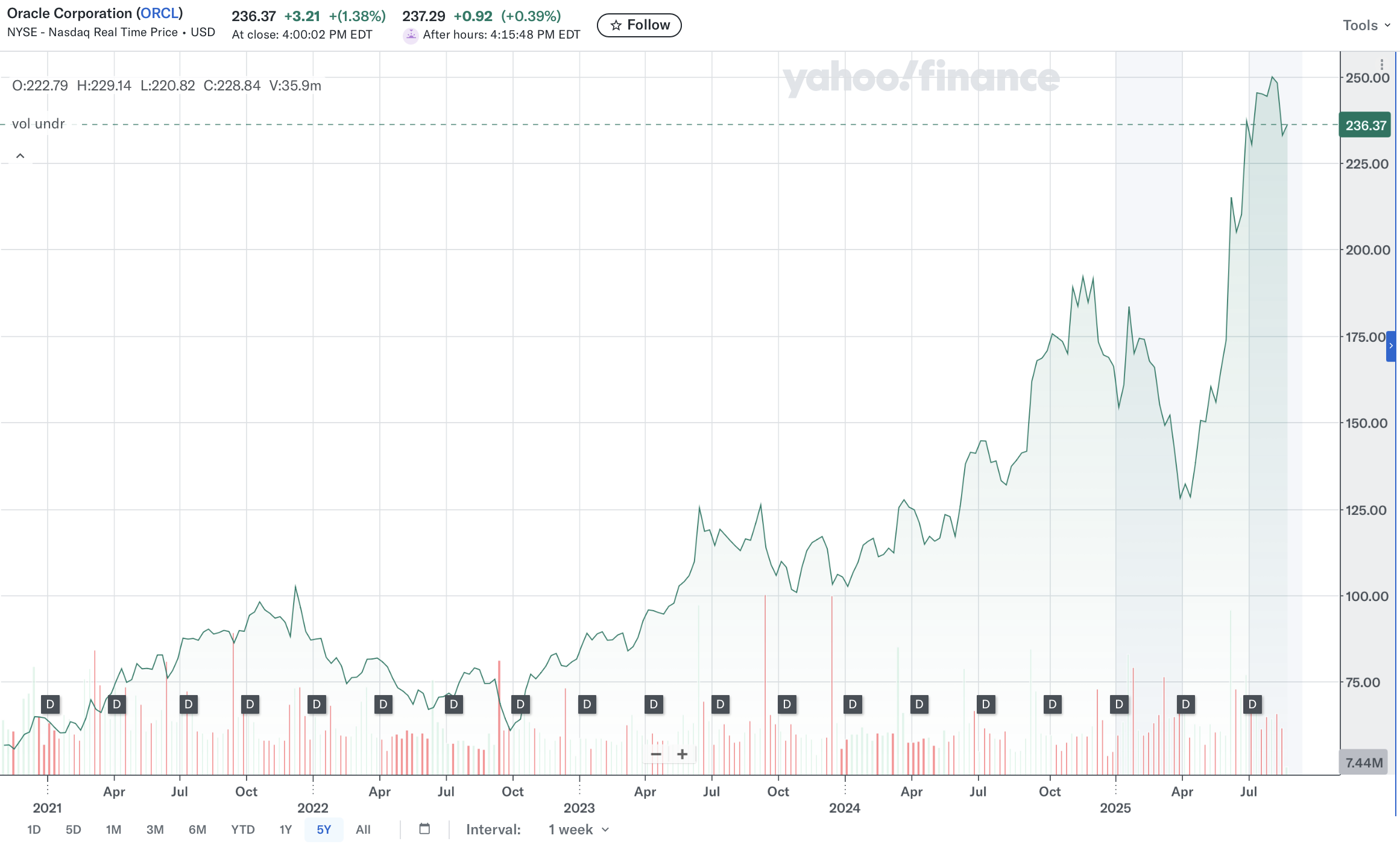This screenshot has width=1400, height=850.
Task: Click the dividend marker above Oct 2022
Action: click(x=520, y=704)
